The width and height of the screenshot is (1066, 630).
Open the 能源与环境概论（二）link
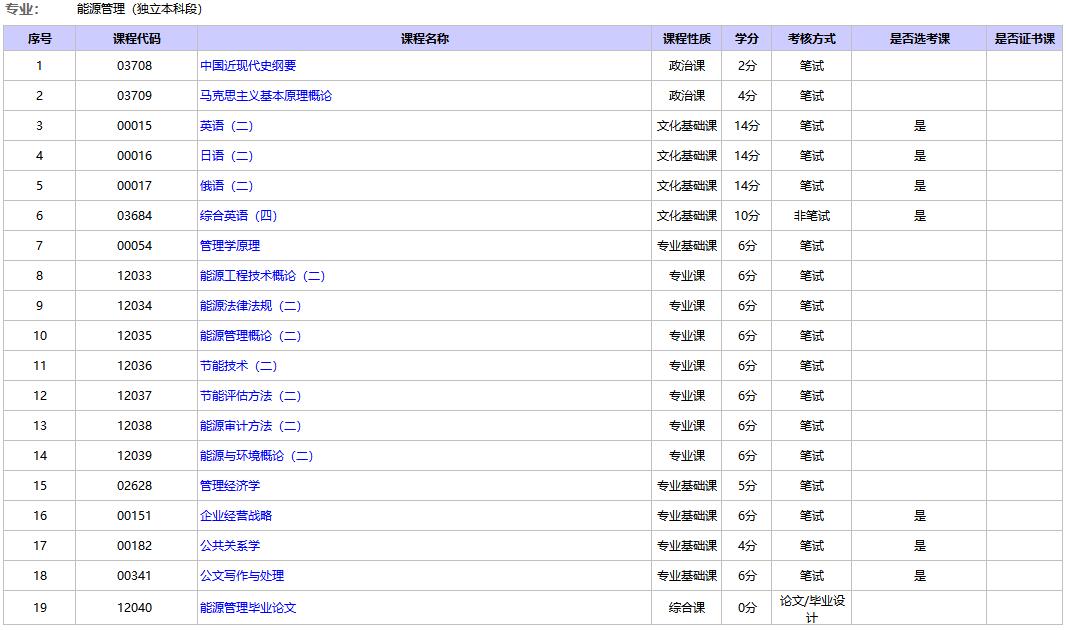[258, 455]
